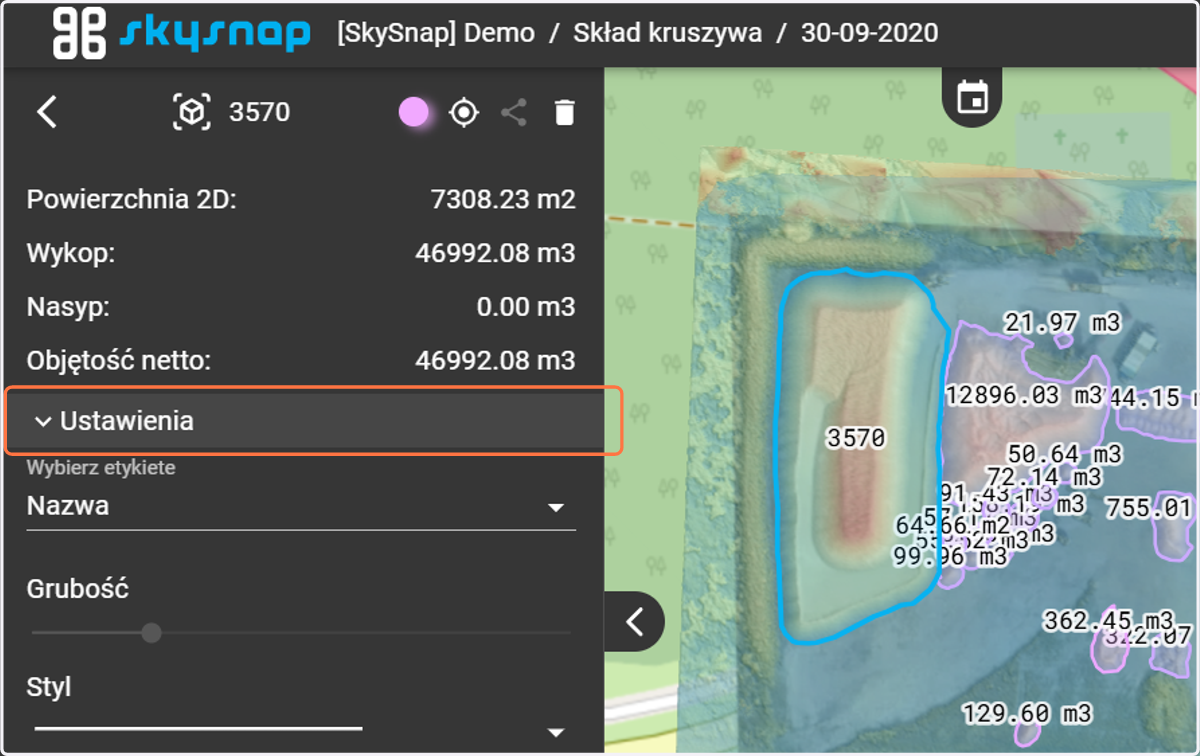
Task: Click the Powierzchnia 2D value 7308.23 m2
Action: [x=503, y=198]
